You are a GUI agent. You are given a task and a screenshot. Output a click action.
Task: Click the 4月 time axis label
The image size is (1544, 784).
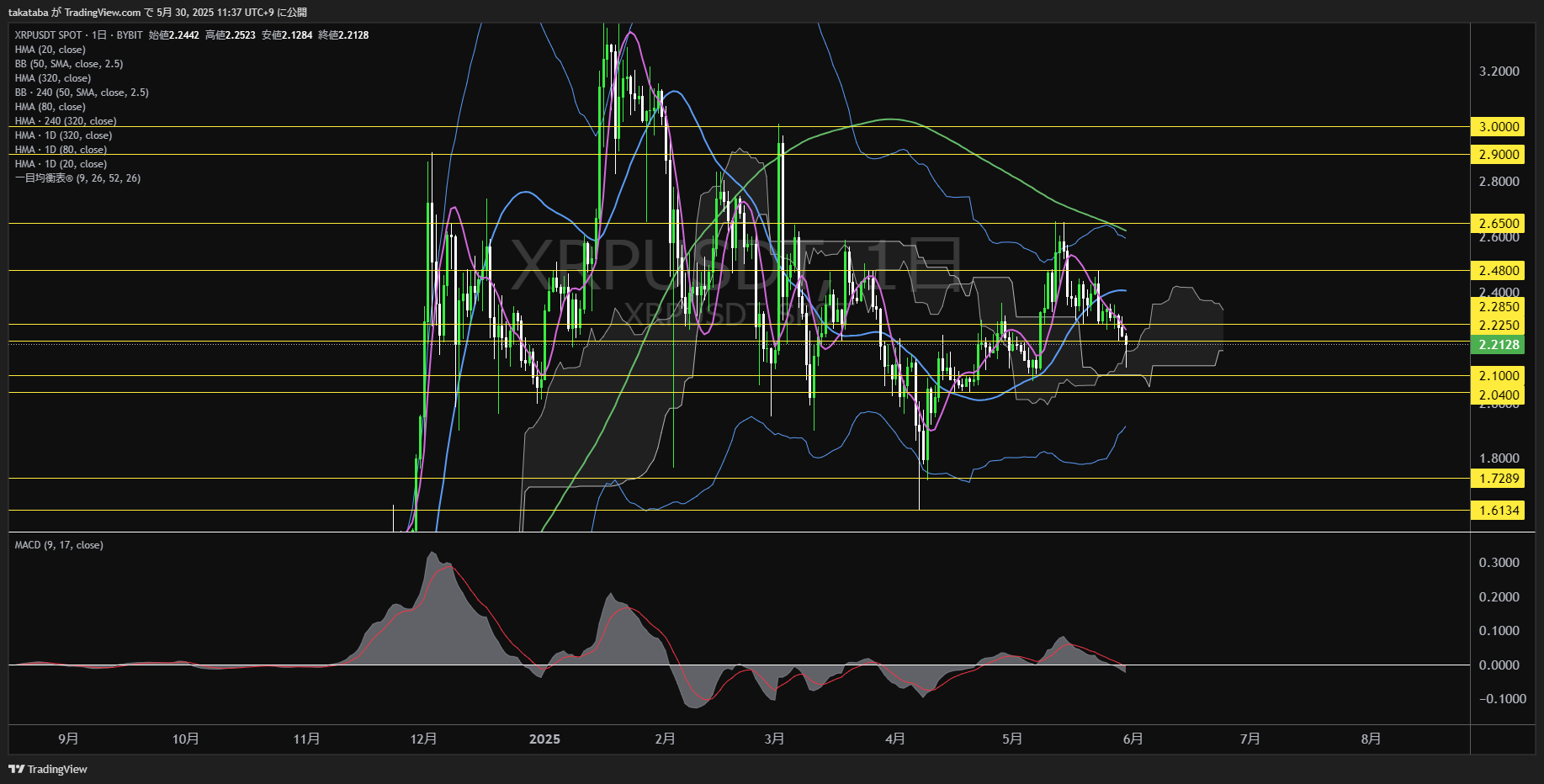click(895, 739)
